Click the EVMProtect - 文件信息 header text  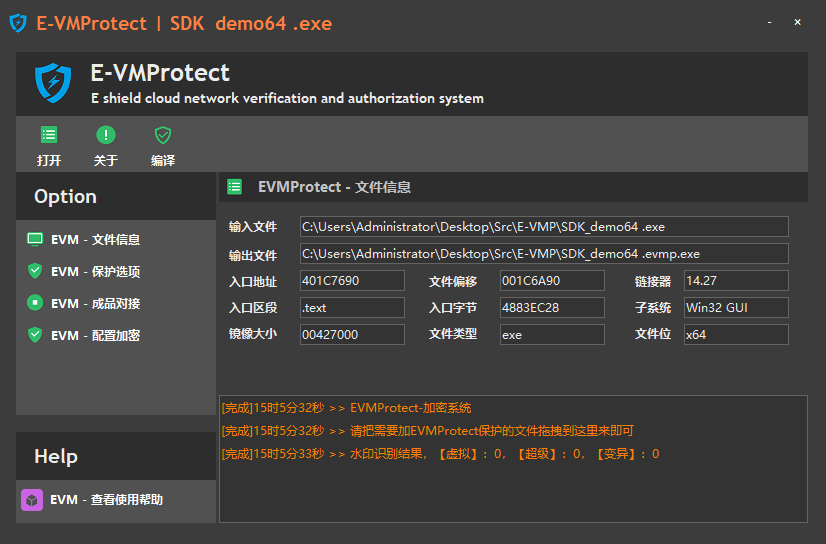click(x=335, y=187)
